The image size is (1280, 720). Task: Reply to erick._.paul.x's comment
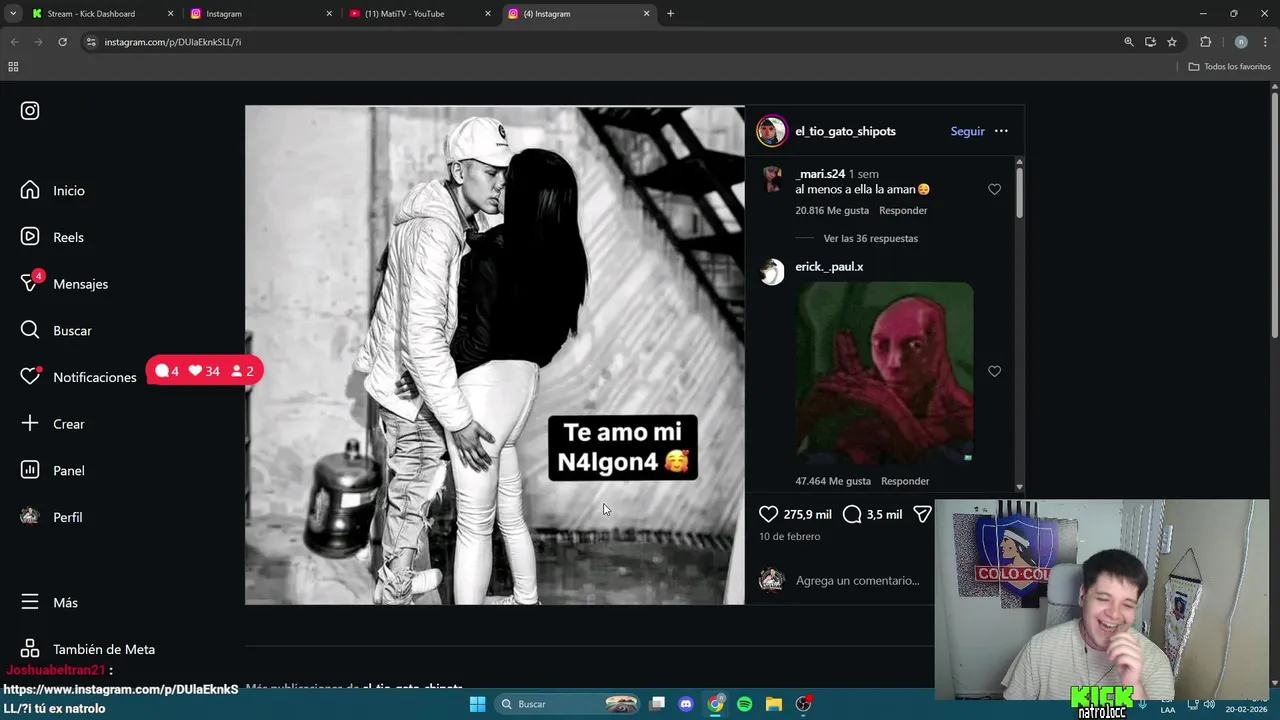(905, 481)
